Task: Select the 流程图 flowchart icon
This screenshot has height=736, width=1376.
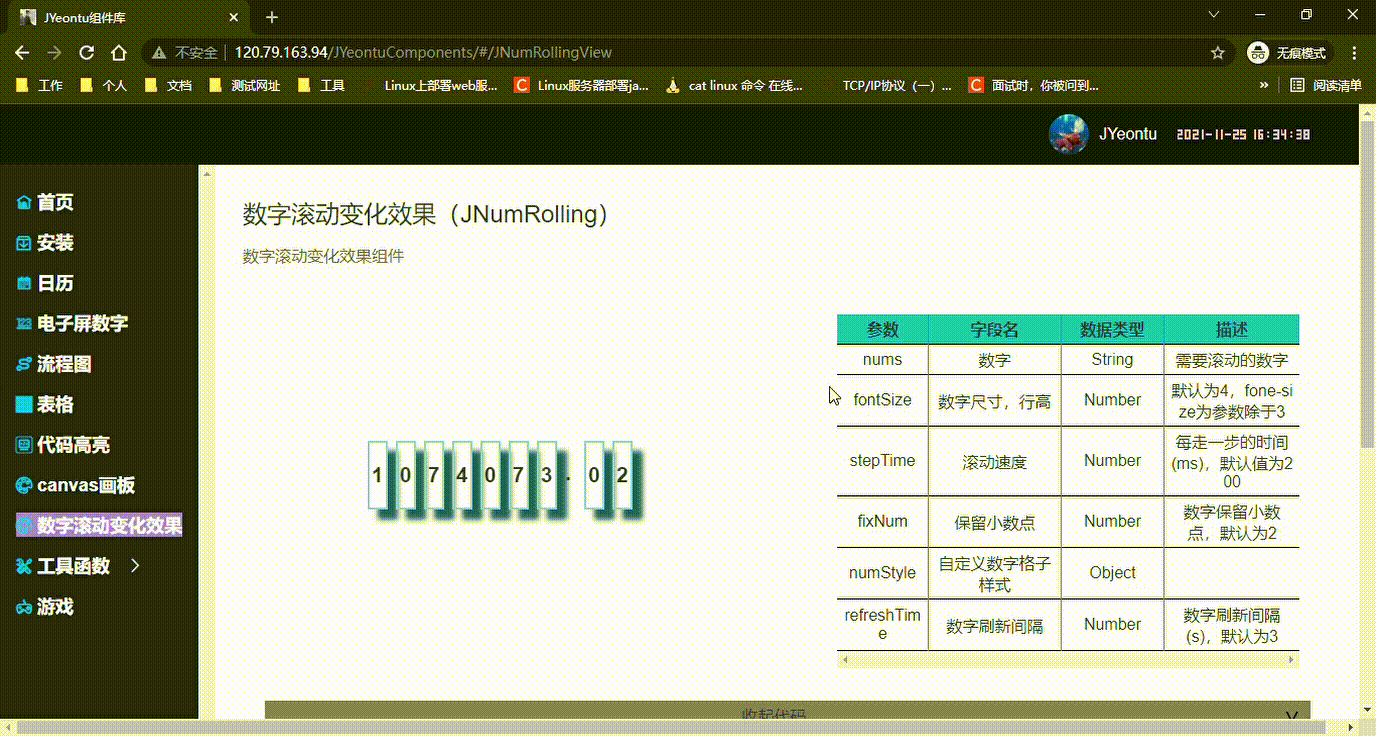Action: pos(23,364)
